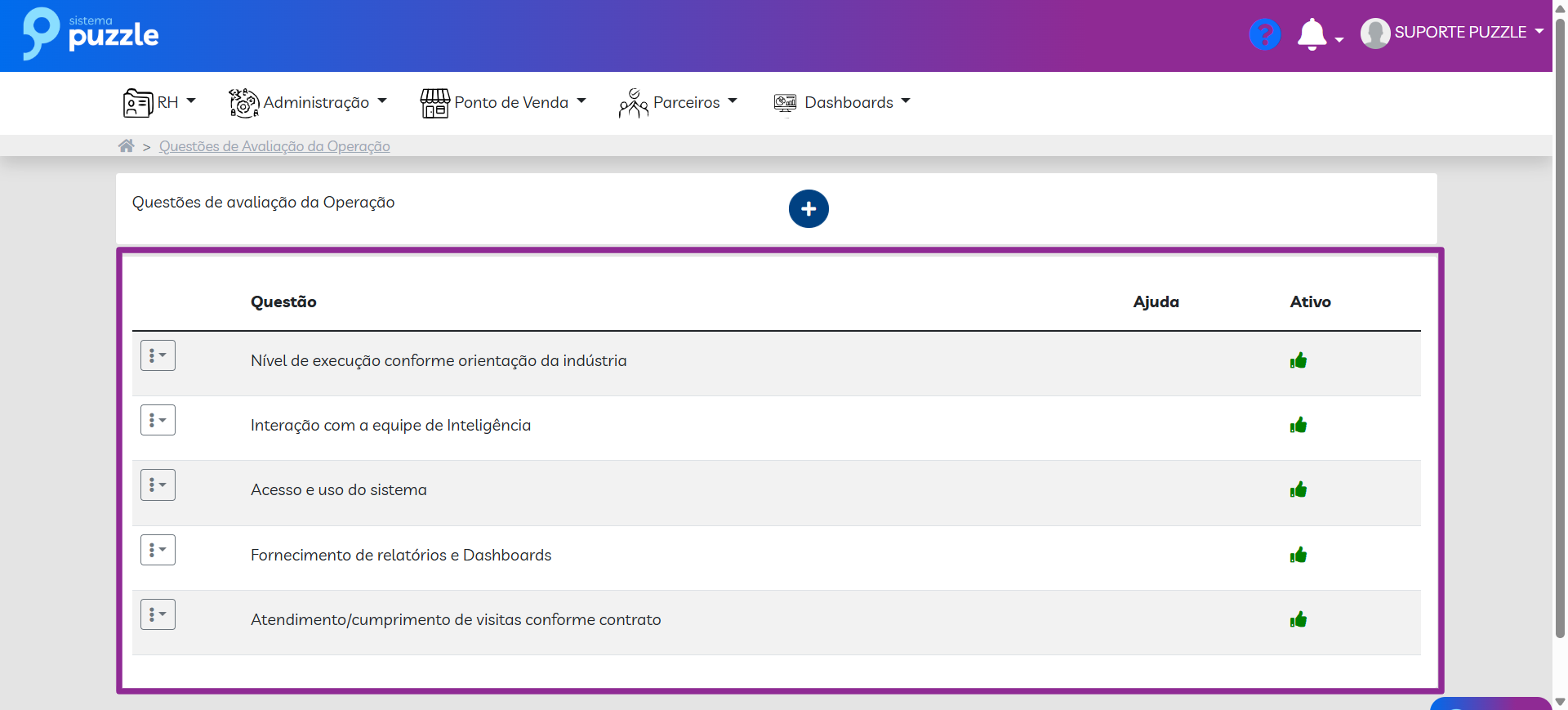1568x710 pixels.
Task: Open the Dashboards menu
Action: click(x=849, y=103)
